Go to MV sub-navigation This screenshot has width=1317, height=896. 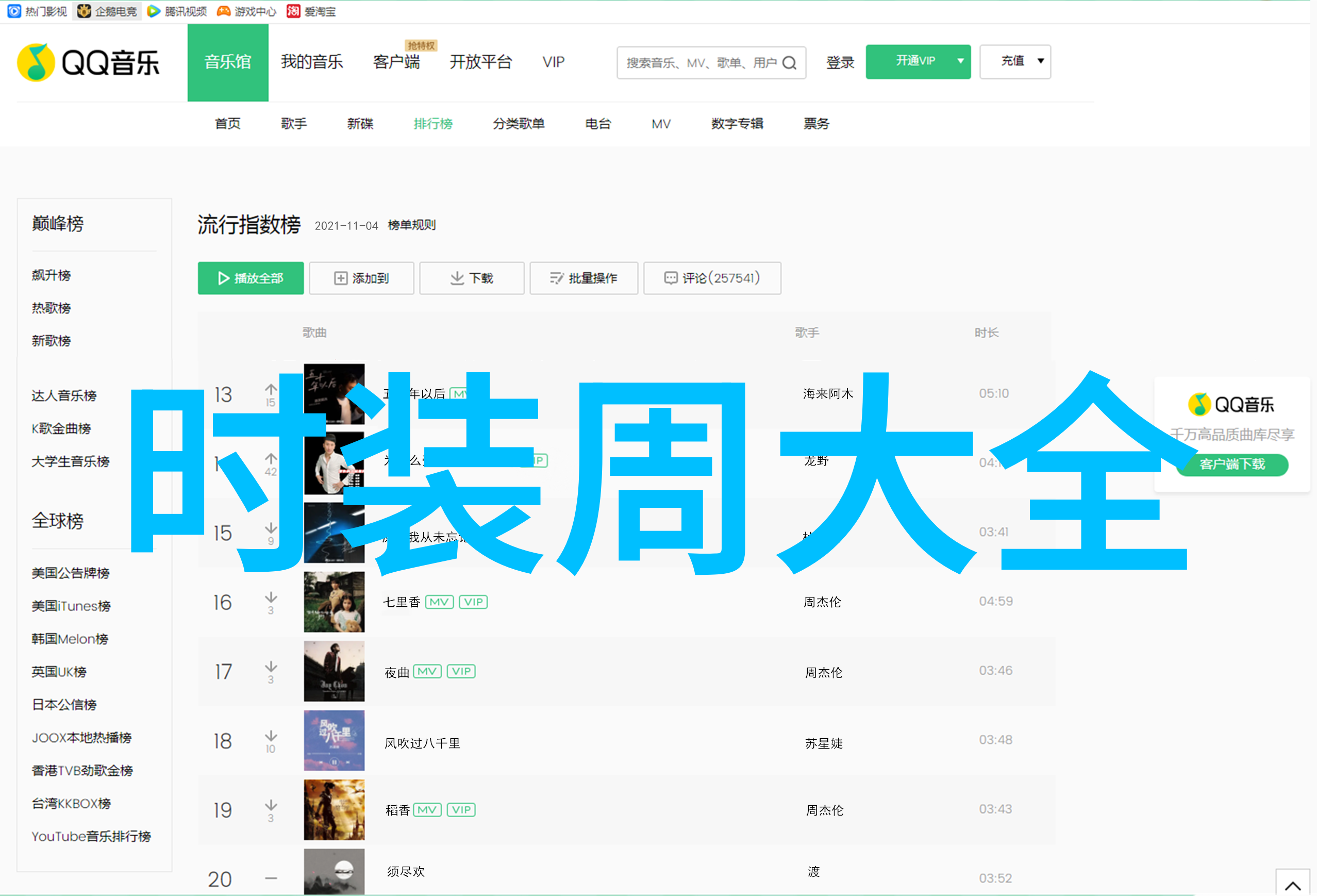point(661,124)
